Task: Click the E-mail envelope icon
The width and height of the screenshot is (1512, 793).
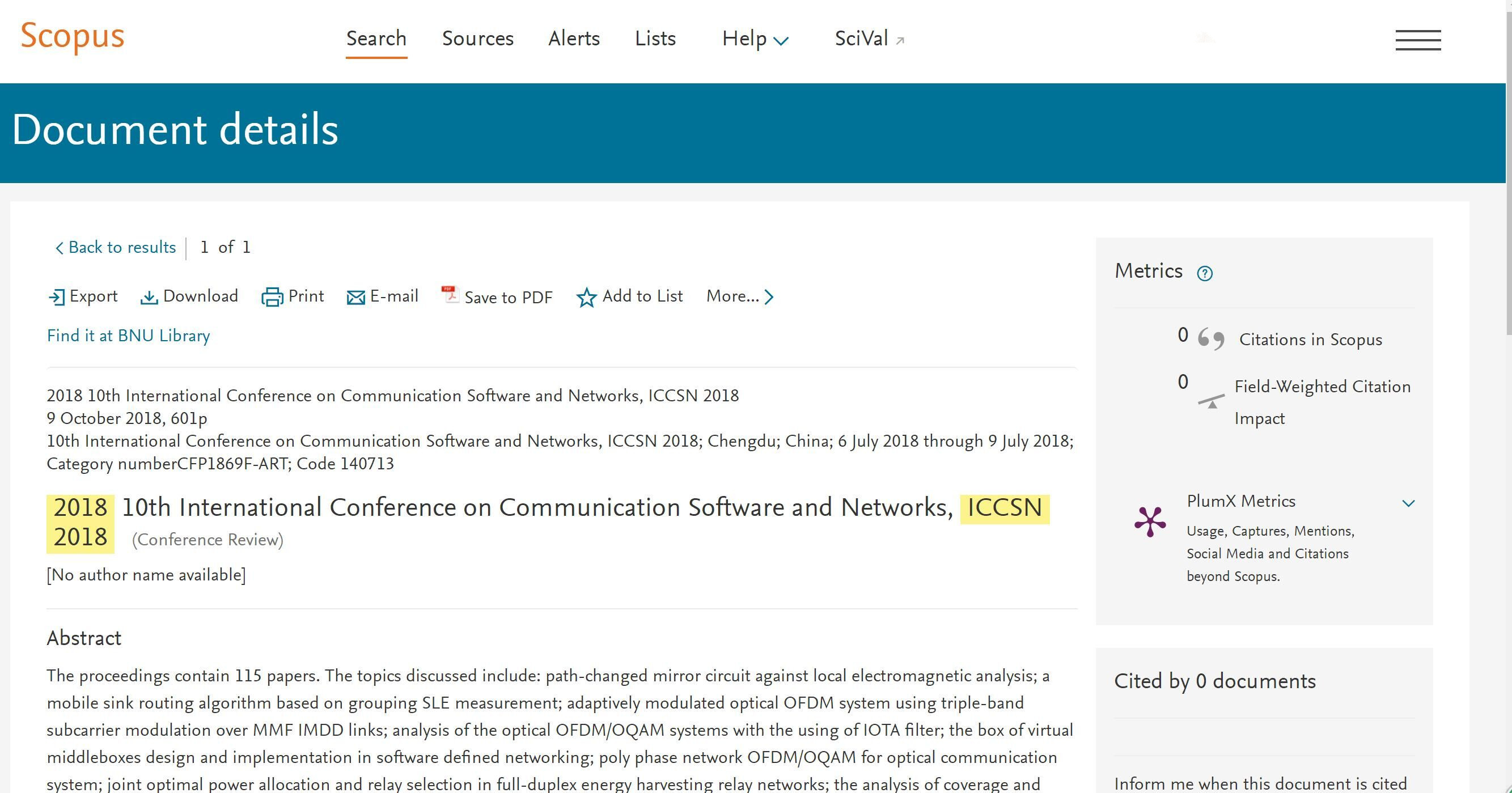Action: 355,298
